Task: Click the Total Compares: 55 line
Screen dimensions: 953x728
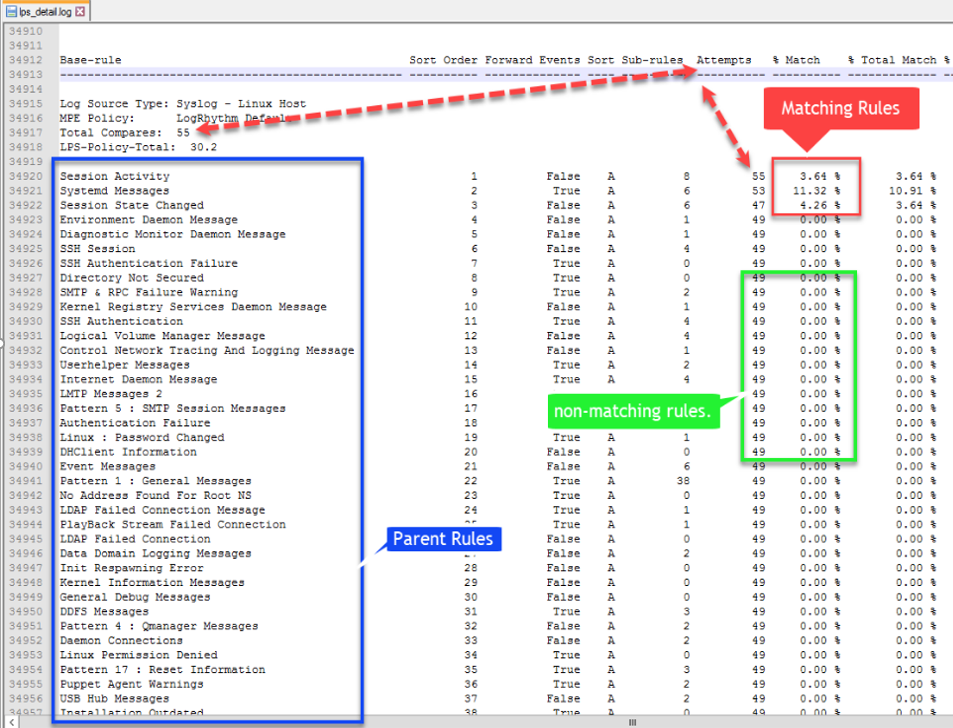Action: (124, 132)
